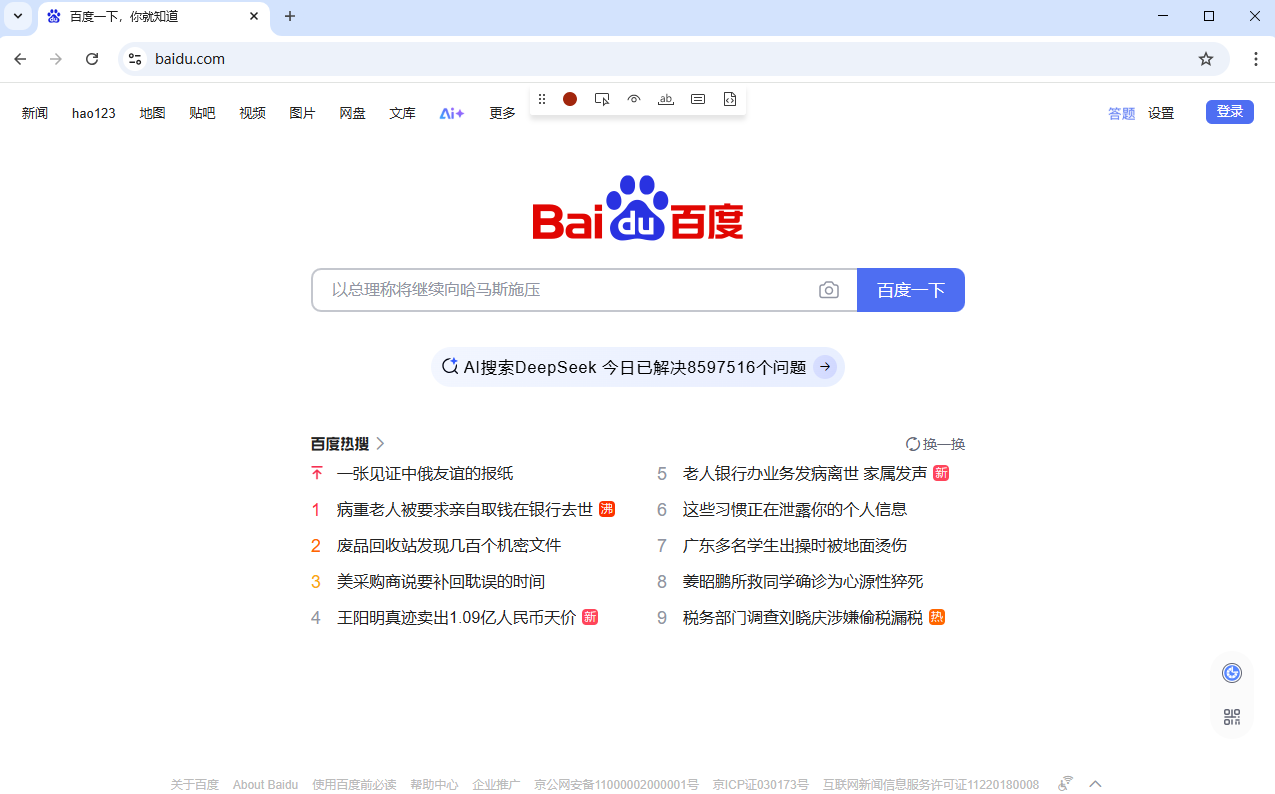Open camera image search in search box

pos(829,290)
